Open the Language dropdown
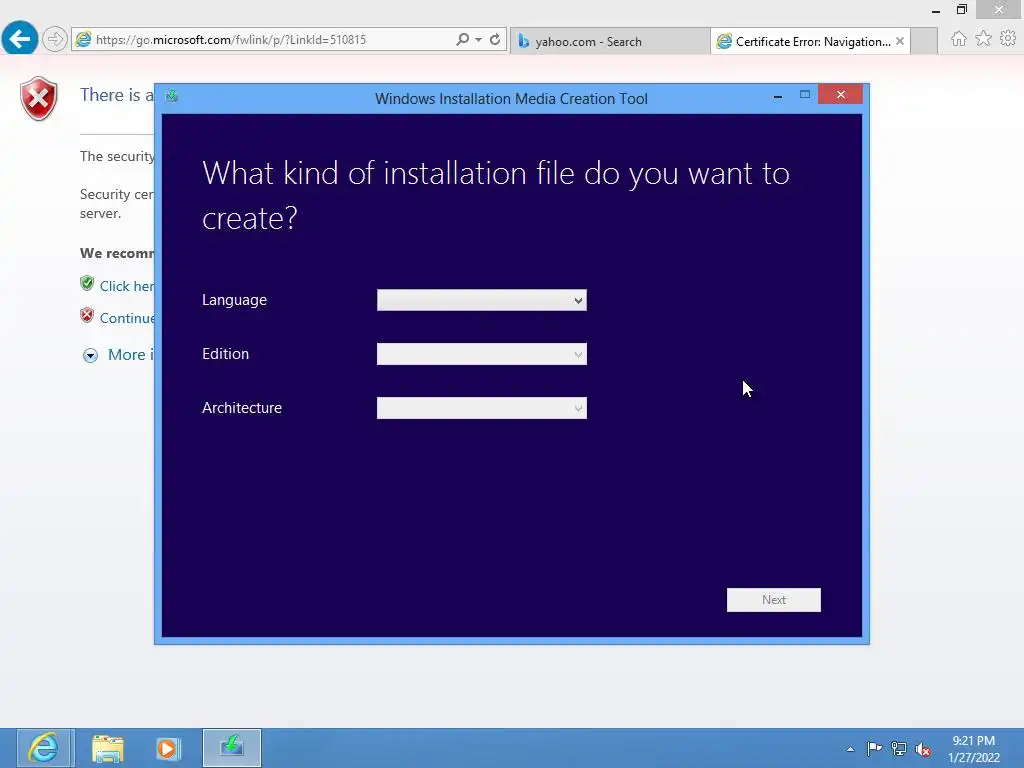 [481, 300]
